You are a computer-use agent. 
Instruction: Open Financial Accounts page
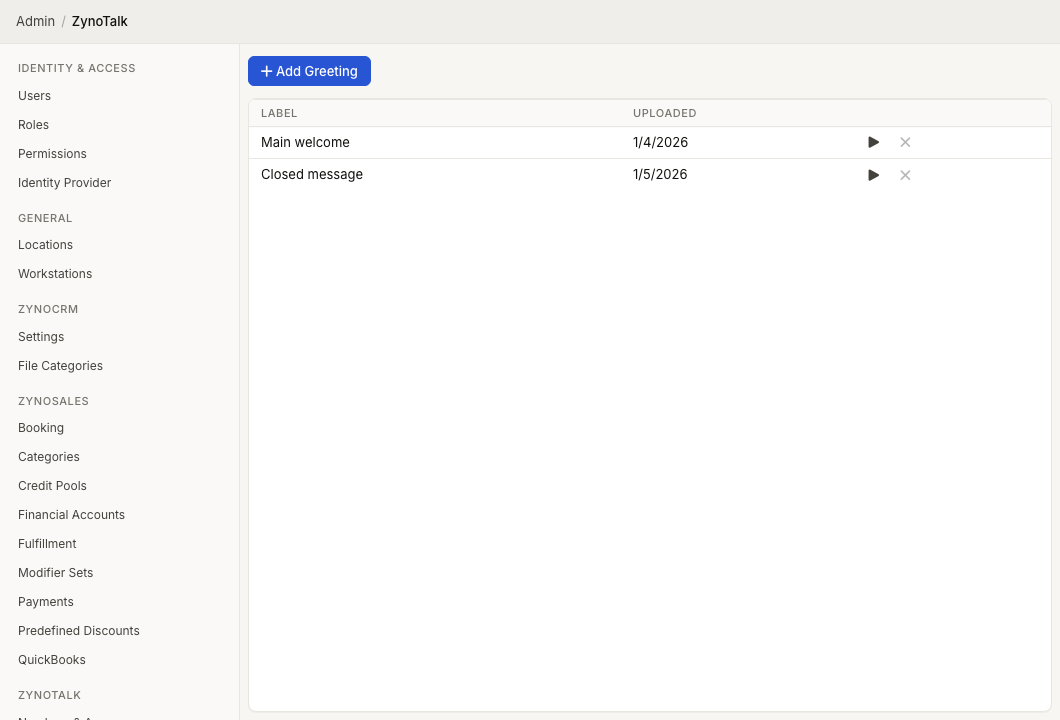71,515
